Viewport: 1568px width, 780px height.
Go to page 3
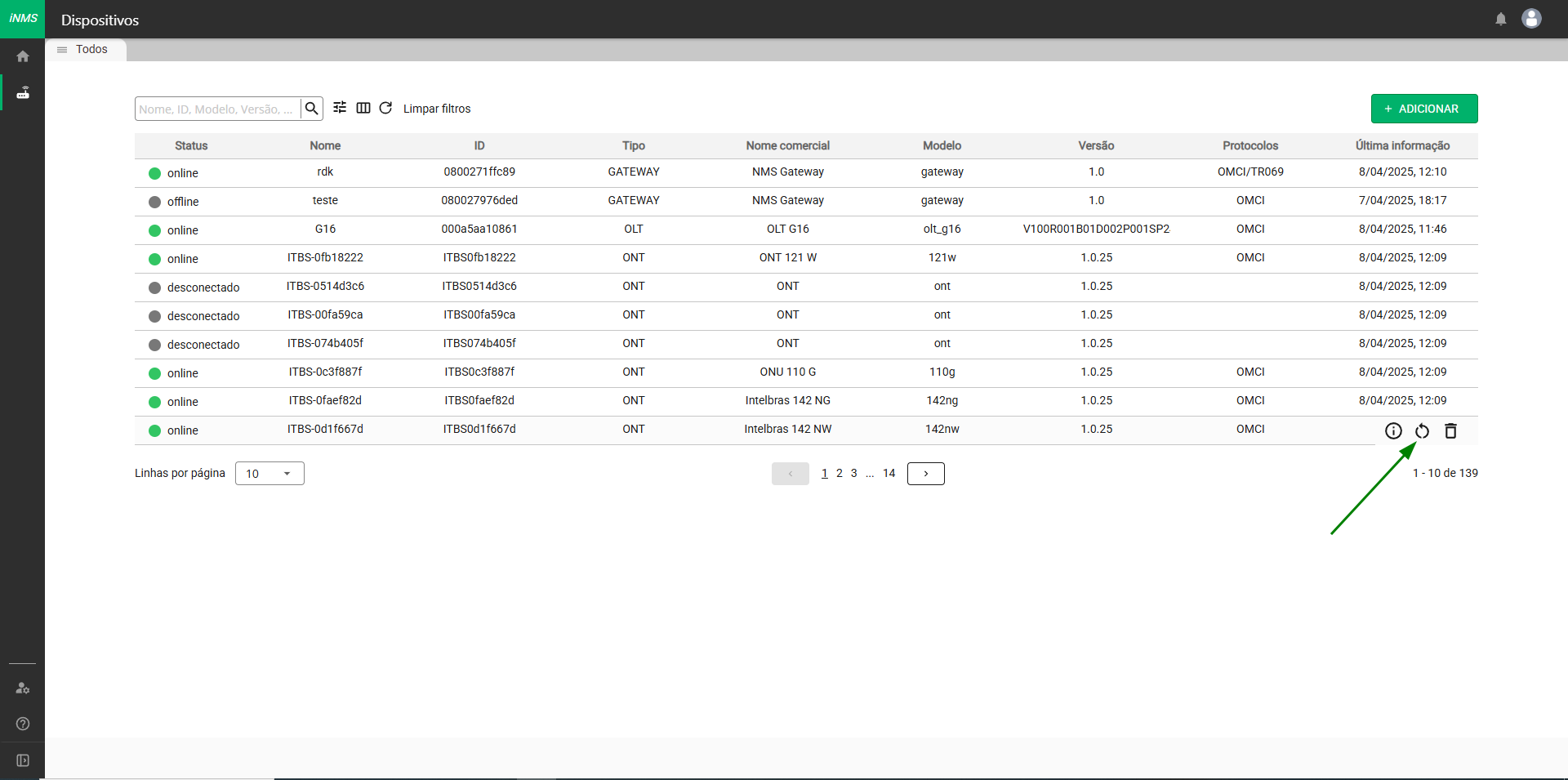(x=854, y=473)
